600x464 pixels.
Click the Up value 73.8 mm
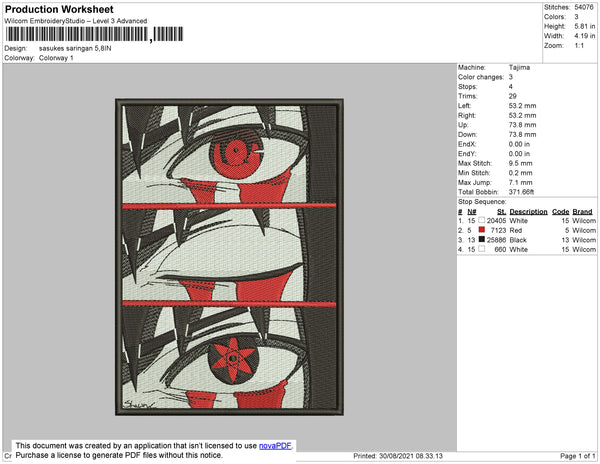(522, 125)
